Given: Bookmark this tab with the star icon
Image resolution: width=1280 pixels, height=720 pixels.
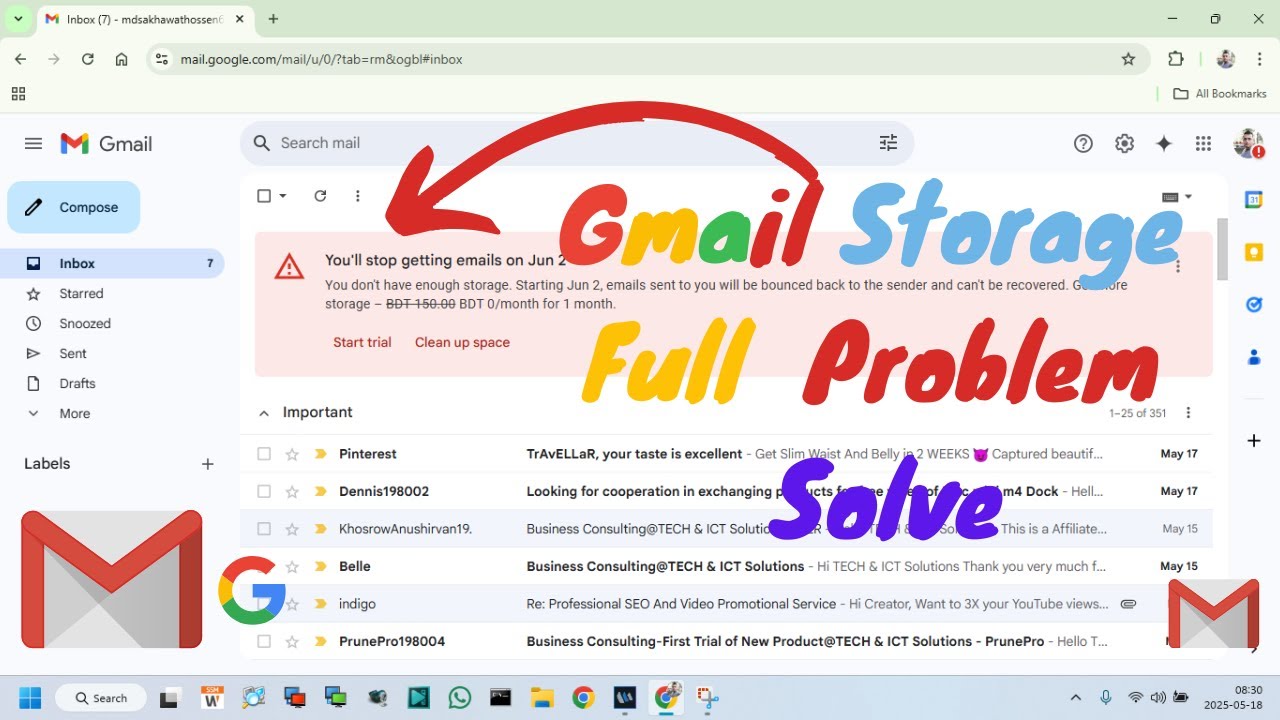Looking at the screenshot, I should pyautogui.click(x=1128, y=59).
